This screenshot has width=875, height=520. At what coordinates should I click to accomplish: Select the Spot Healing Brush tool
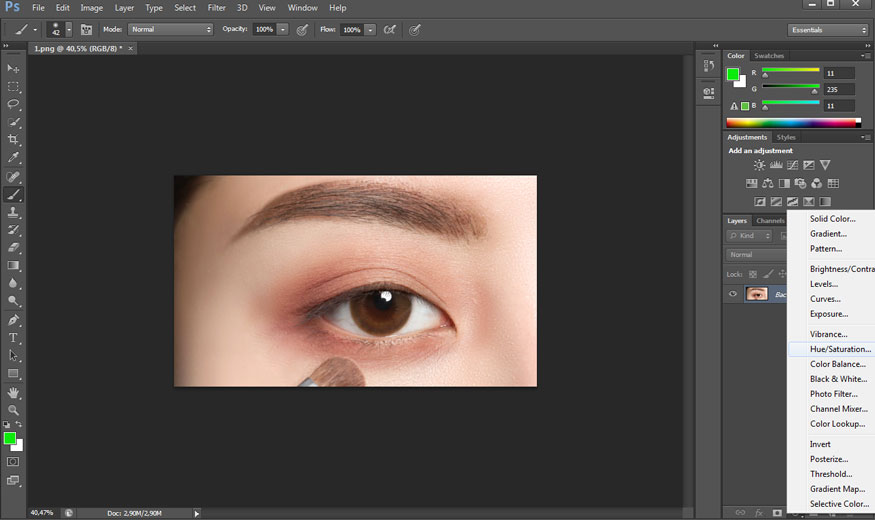click(x=13, y=177)
